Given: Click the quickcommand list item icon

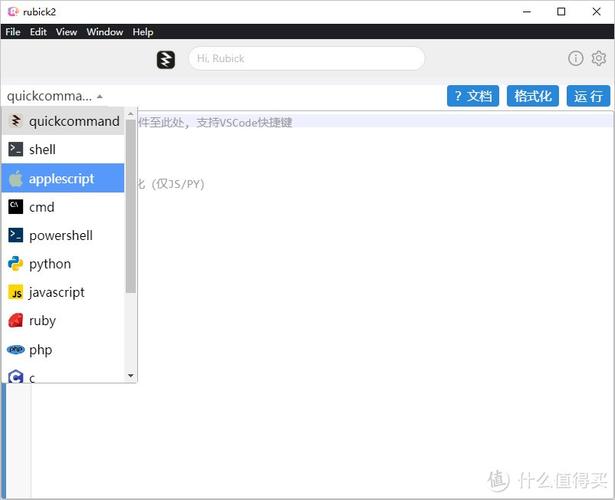Looking at the screenshot, I should pos(16,121).
